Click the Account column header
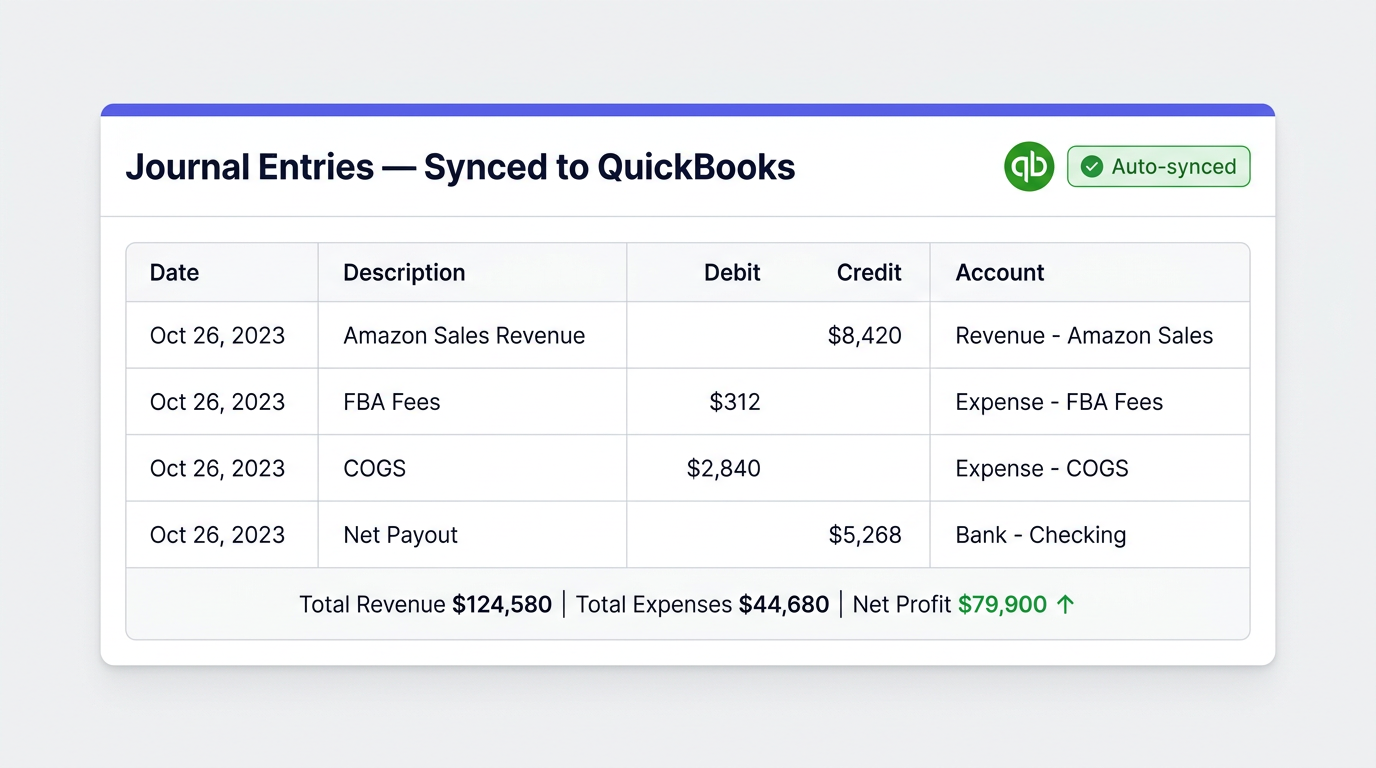This screenshot has width=1376, height=768. (x=999, y=272)
